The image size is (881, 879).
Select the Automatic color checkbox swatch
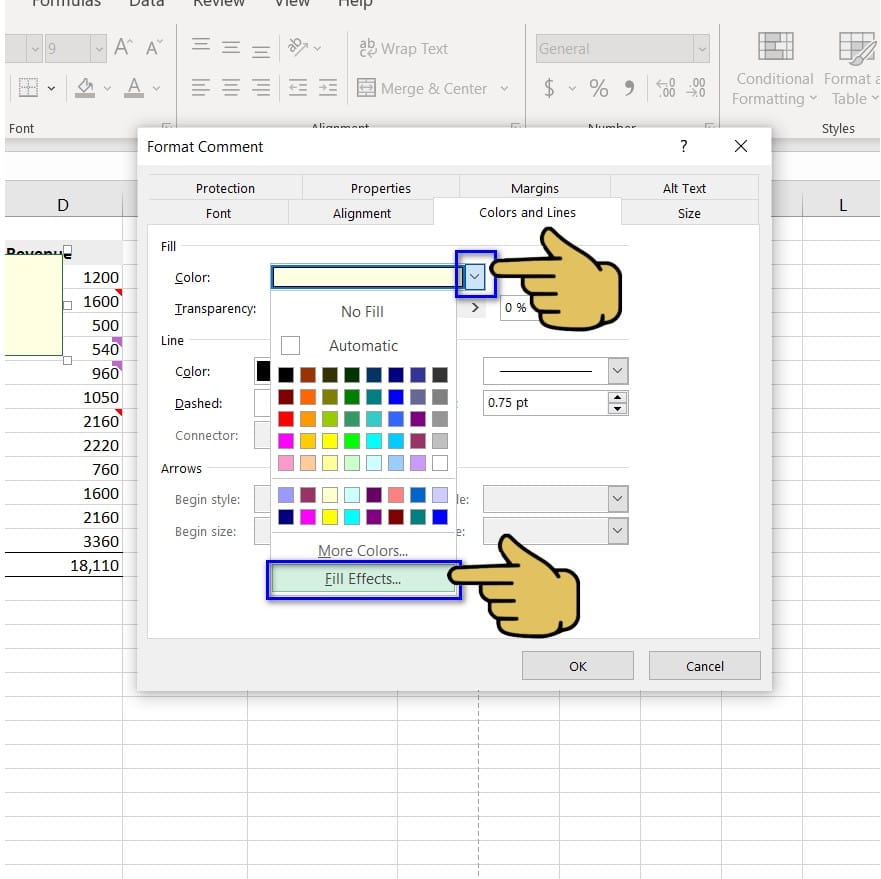click(290, 345)
